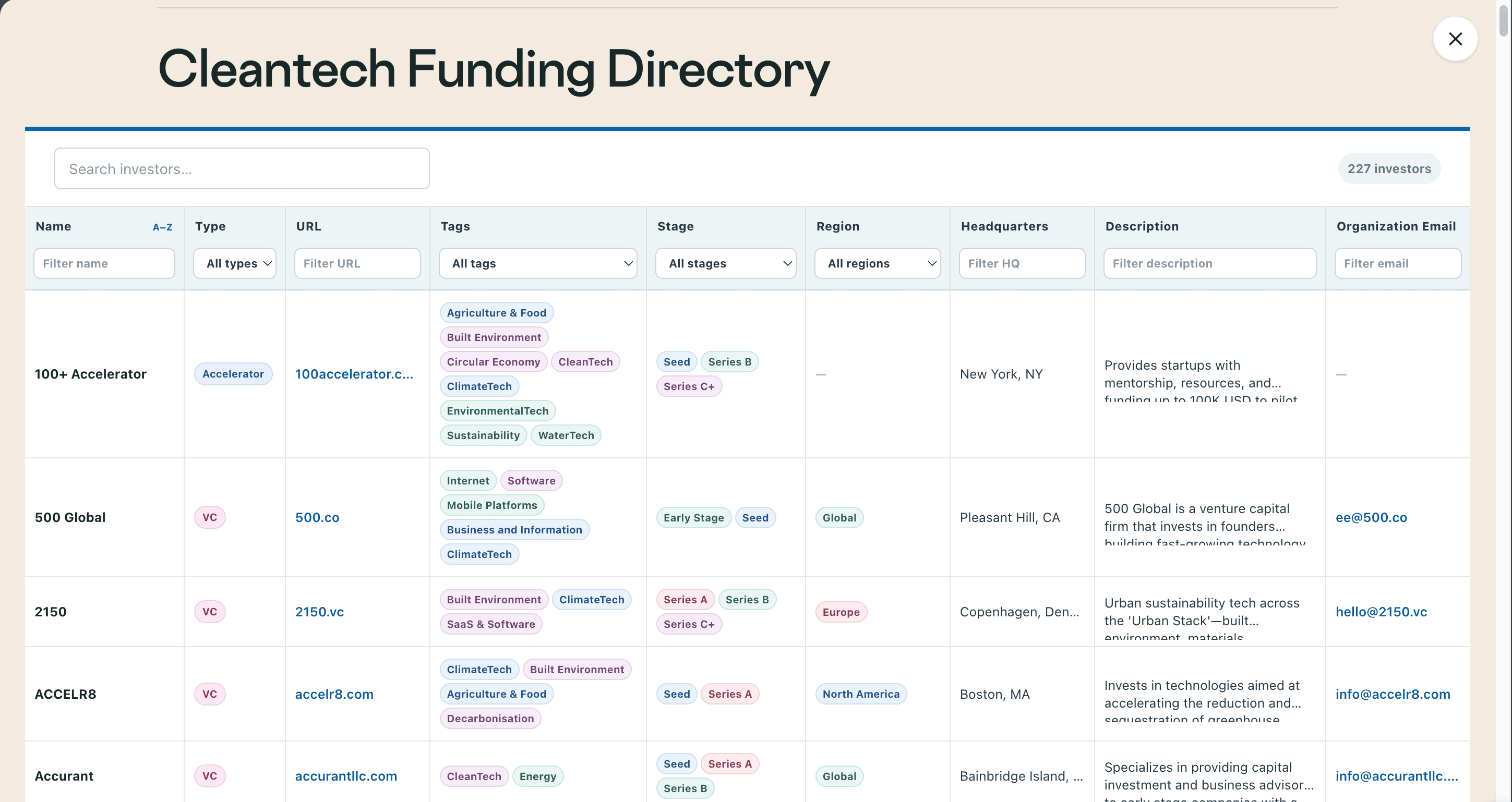Screen dimensions: 1512x802
Task: Click Global region in Accurant row
Action: [839, 776]
